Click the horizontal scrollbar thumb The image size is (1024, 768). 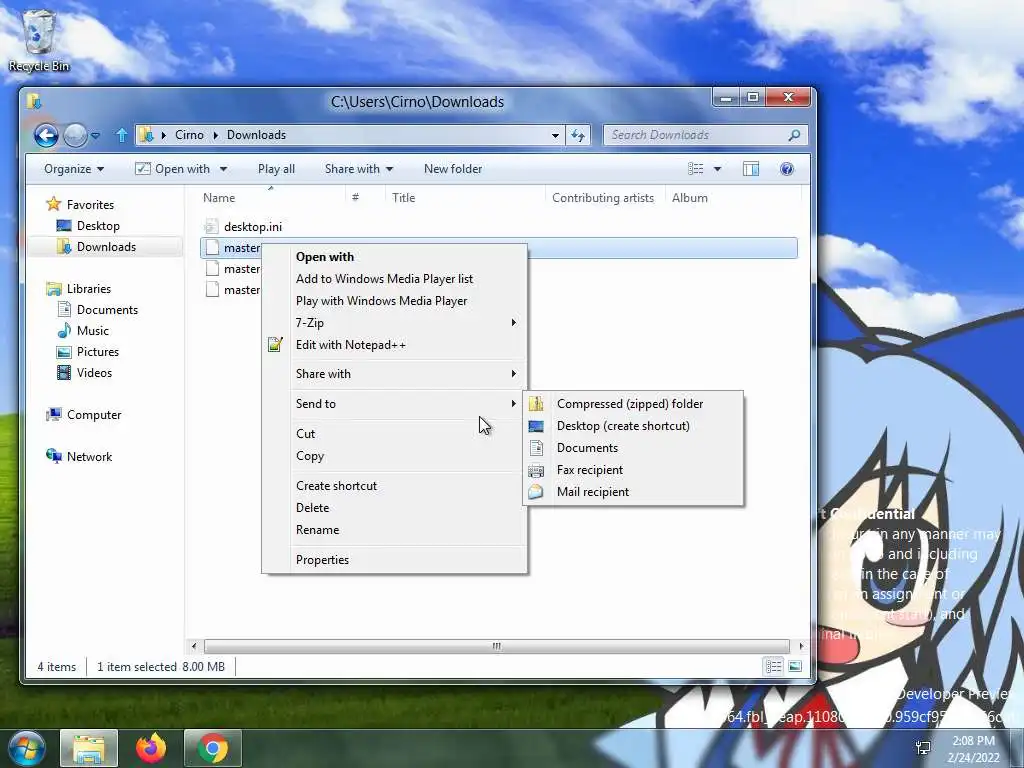tap(496, 647)
